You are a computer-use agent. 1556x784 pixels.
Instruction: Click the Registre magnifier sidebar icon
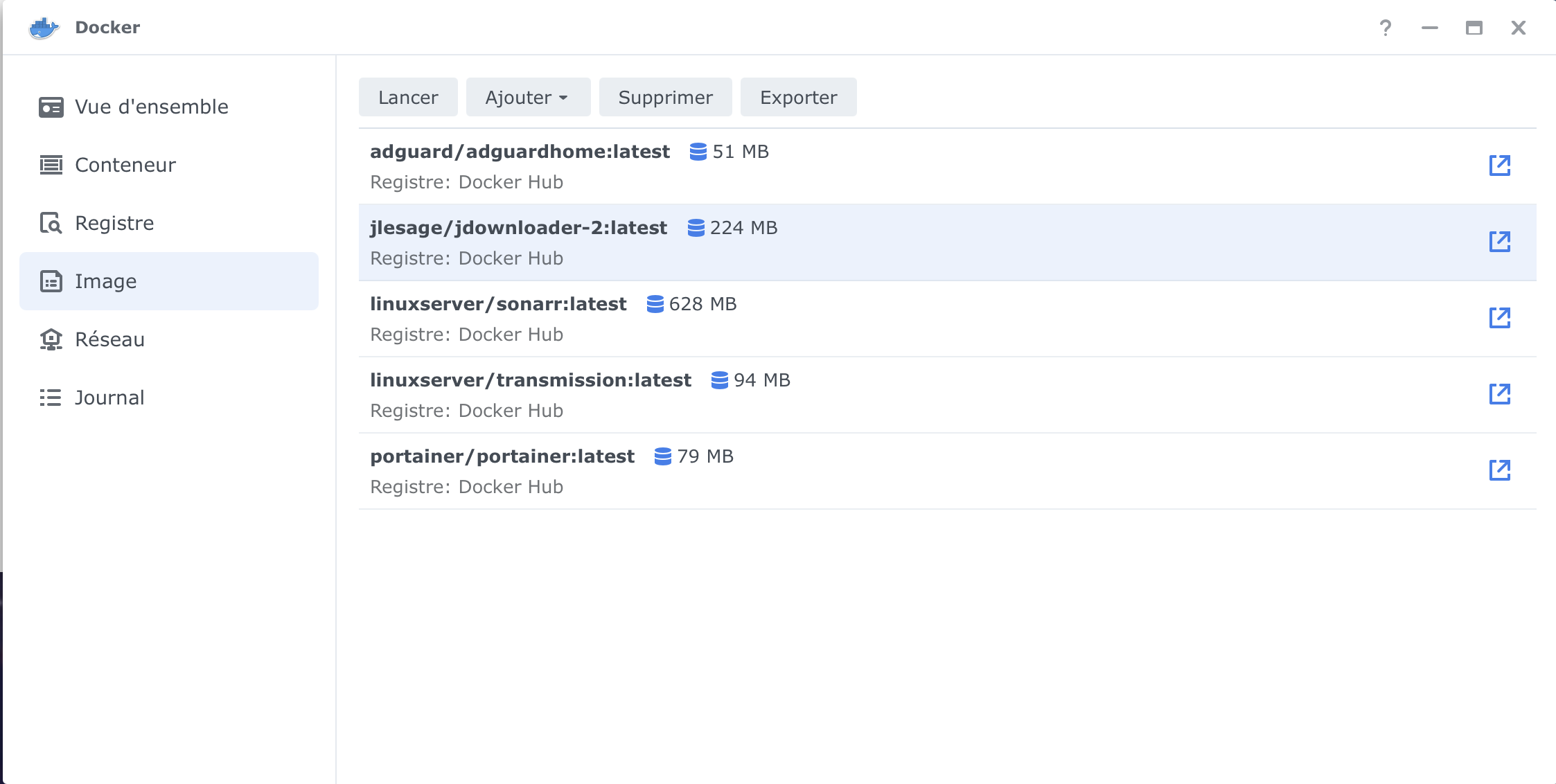[x=51, y=223]
